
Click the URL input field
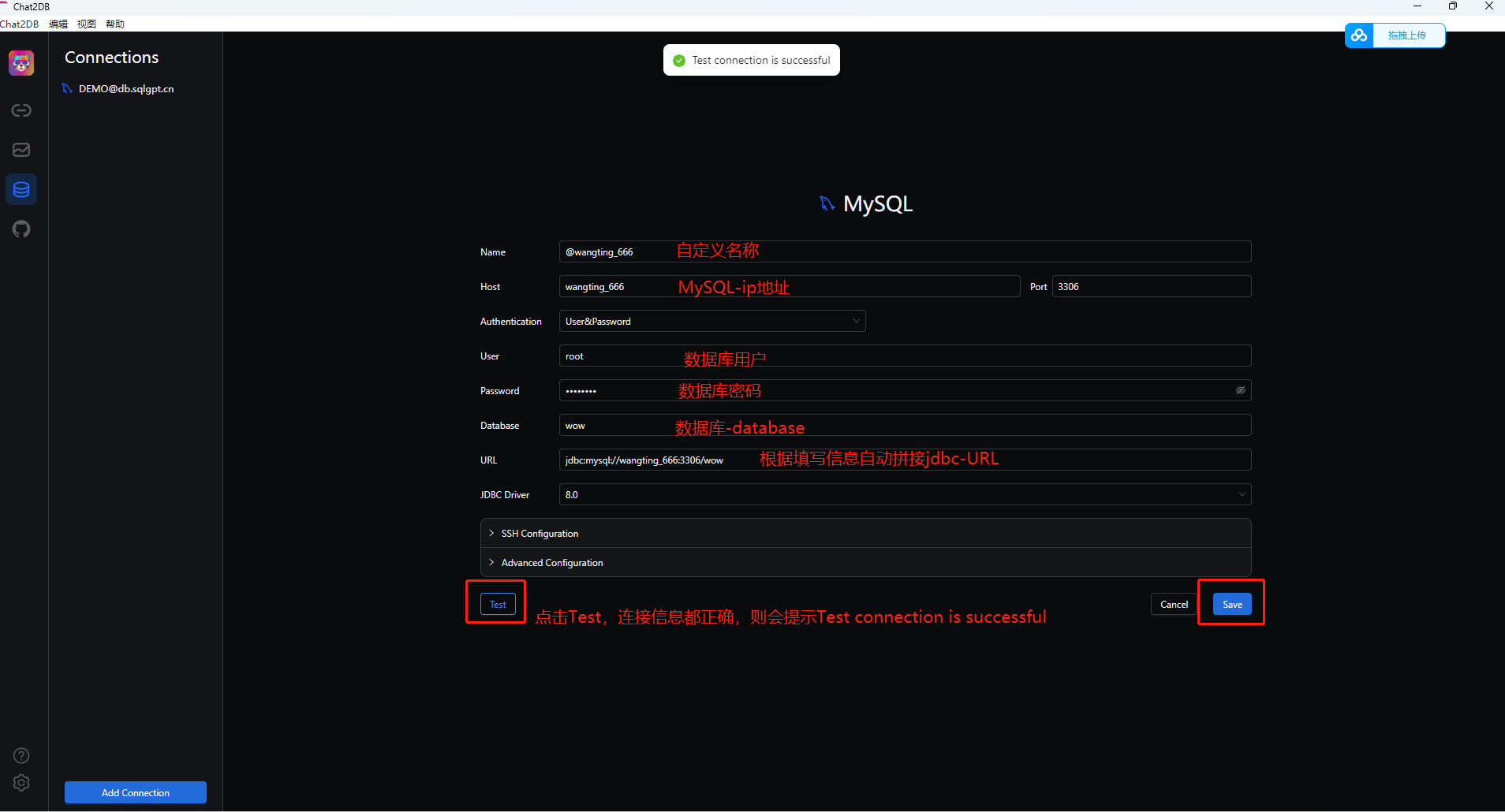(x=905, y=460)
